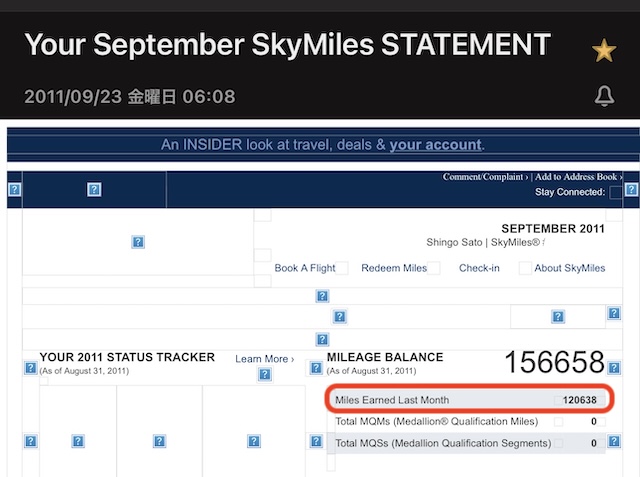Image resolution: width=640 pixels, height=477 pixels.
Task: Click Learn More beside Status Tracker
Action: (x=264, y=359)
